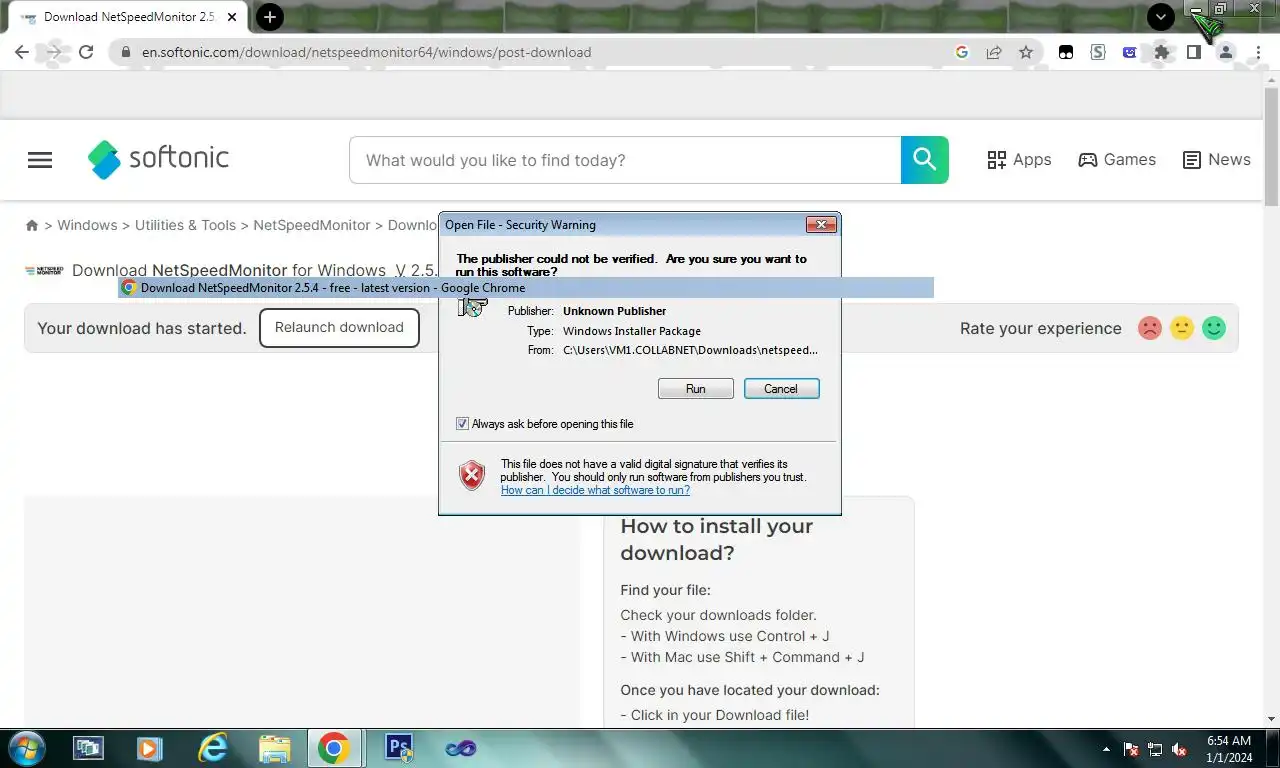
Task: Click the browser forward arrow
Action: point(54,52)
